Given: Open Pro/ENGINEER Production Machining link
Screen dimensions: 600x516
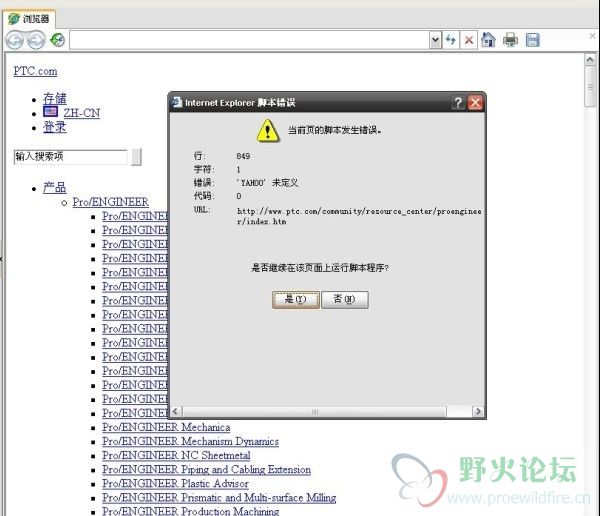Looking at the screenshot, I should (191, 511).
